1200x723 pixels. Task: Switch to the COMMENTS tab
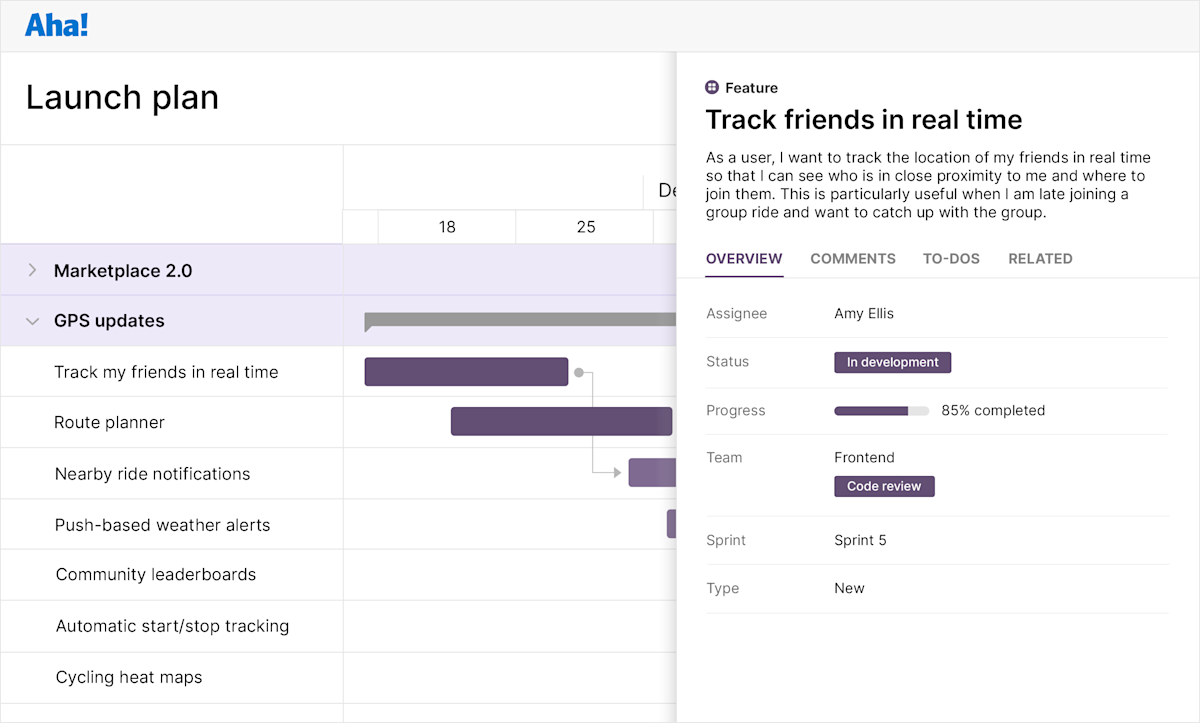(x=852, y=258)
